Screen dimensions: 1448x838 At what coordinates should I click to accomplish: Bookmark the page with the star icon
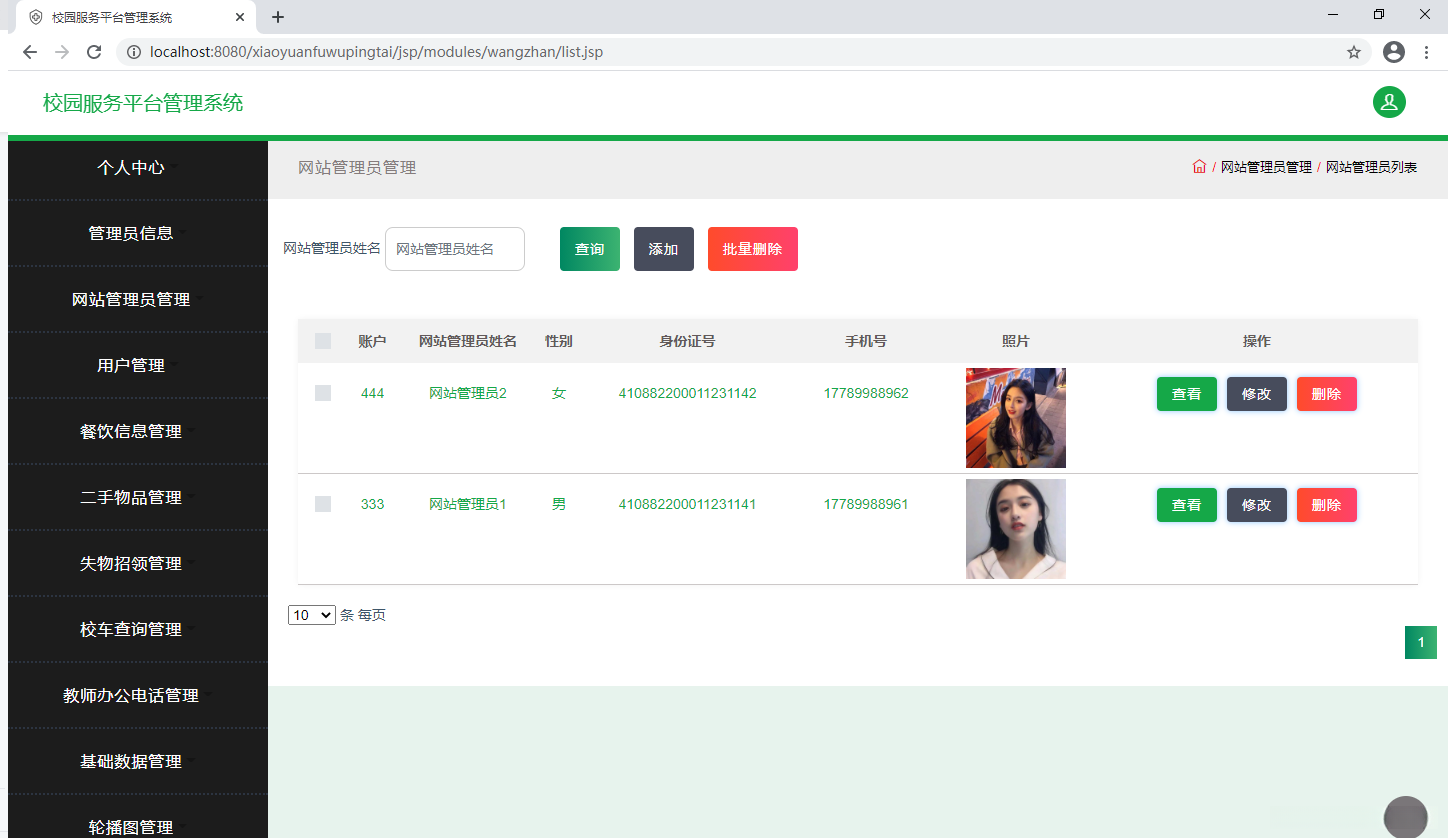point(1354,52)
